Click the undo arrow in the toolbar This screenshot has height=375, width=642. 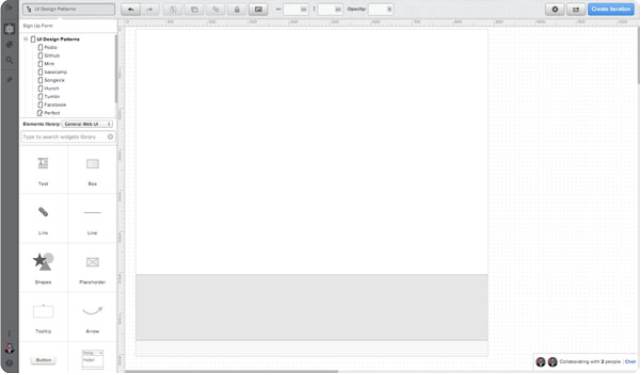point(131,9)
